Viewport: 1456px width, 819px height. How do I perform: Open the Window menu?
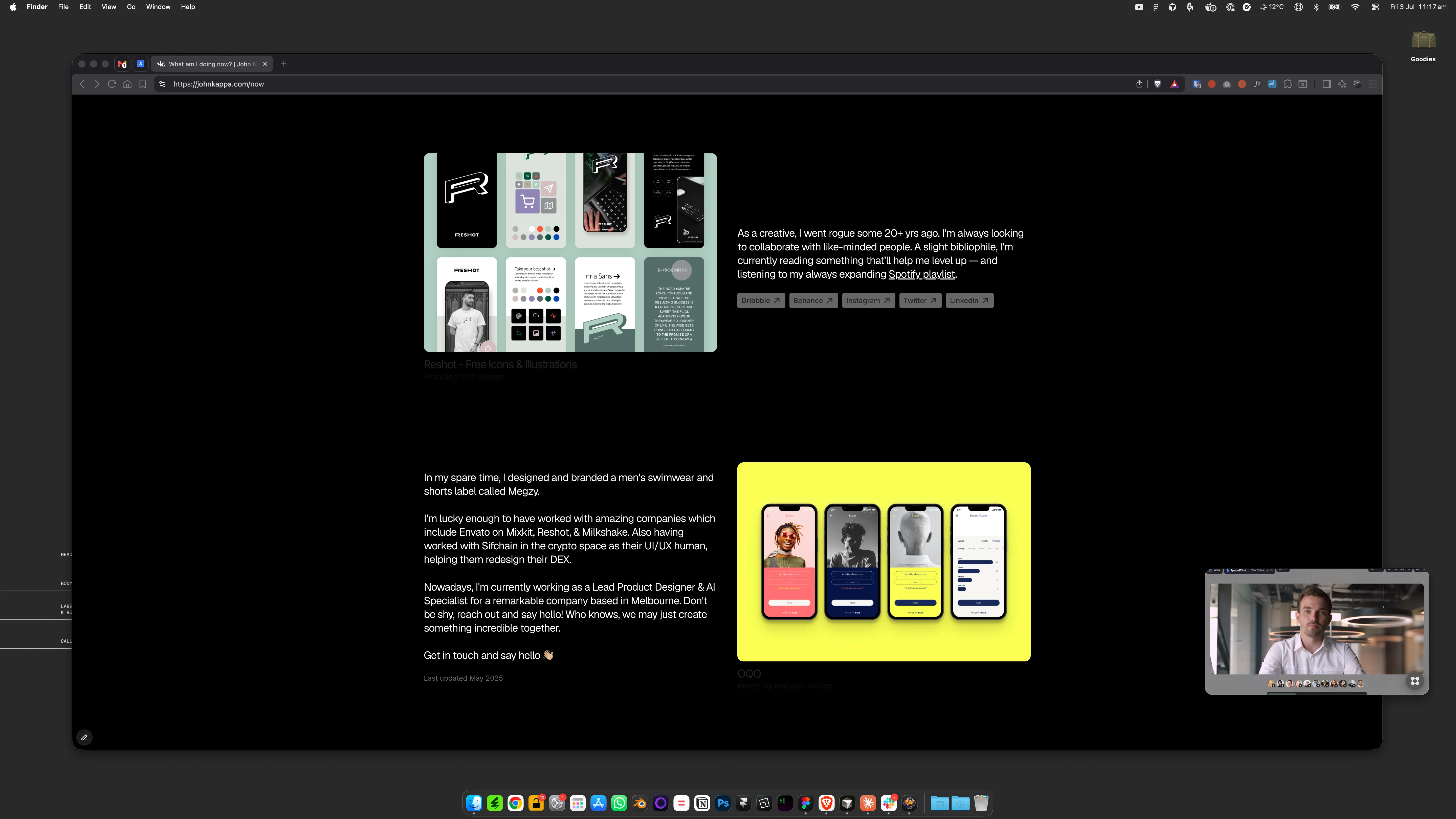[x=158, y=7]
